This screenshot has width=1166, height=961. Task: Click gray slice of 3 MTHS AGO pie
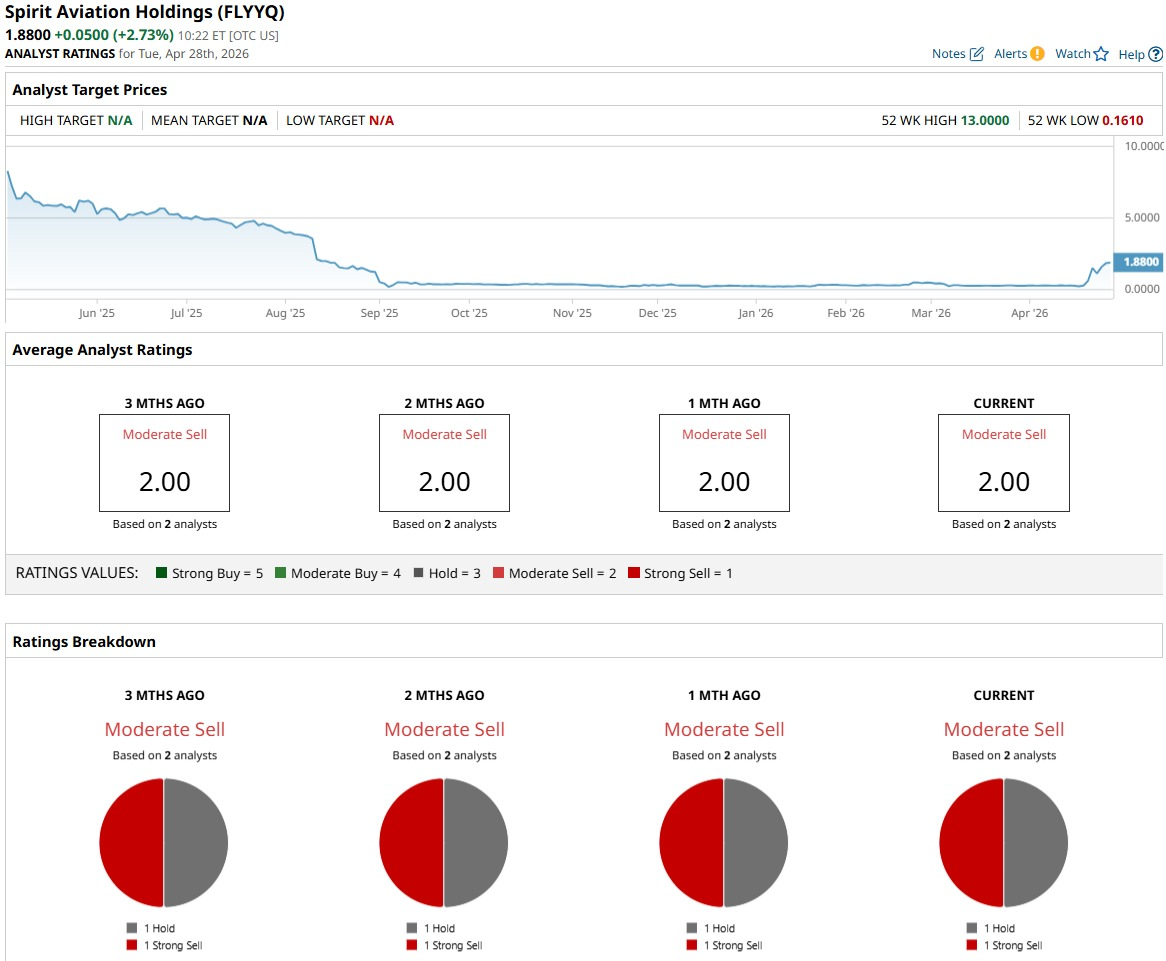tap(196, 843)
